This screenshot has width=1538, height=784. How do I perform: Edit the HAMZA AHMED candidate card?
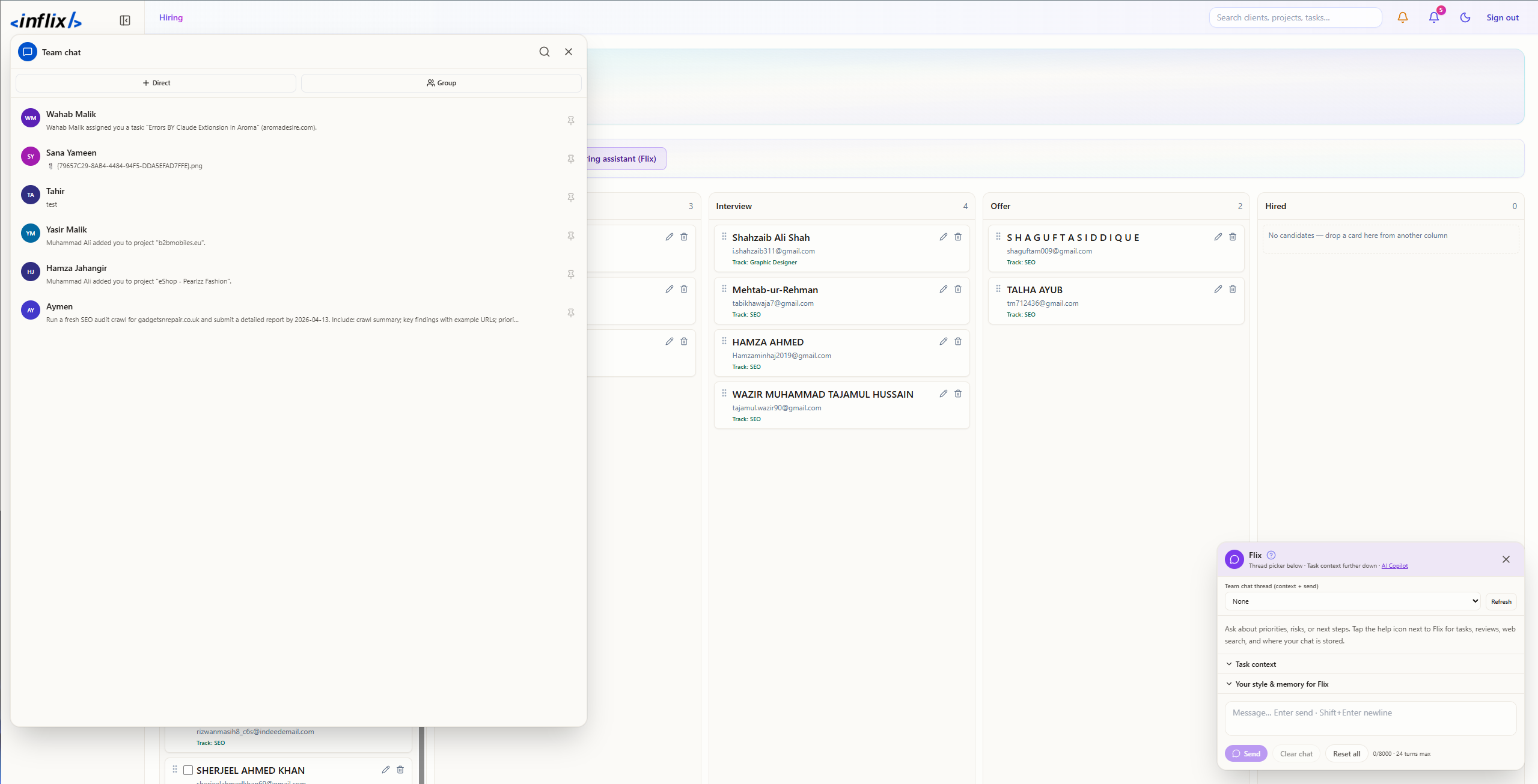[x=944, y=341]
